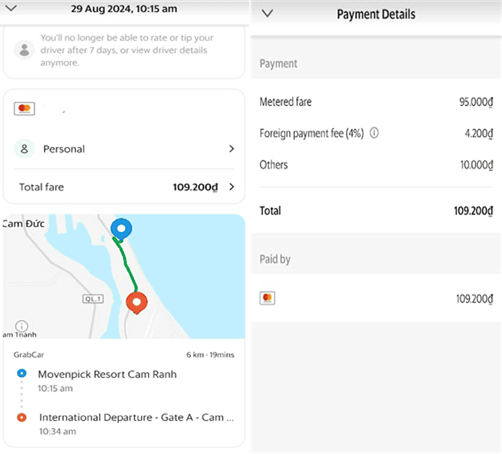Click the blue pickup dot beside Movenpick Resort

click(22, 373)
